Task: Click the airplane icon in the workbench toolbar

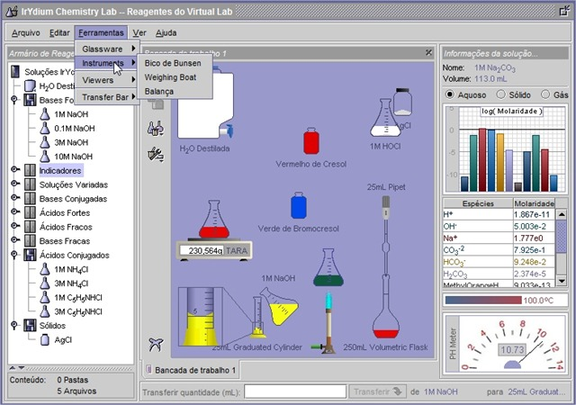Action: click(x=156, y=344)
